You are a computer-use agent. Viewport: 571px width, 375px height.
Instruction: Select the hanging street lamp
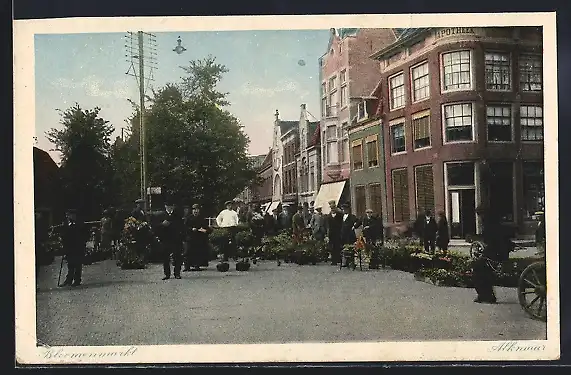(x=179, y=46)
